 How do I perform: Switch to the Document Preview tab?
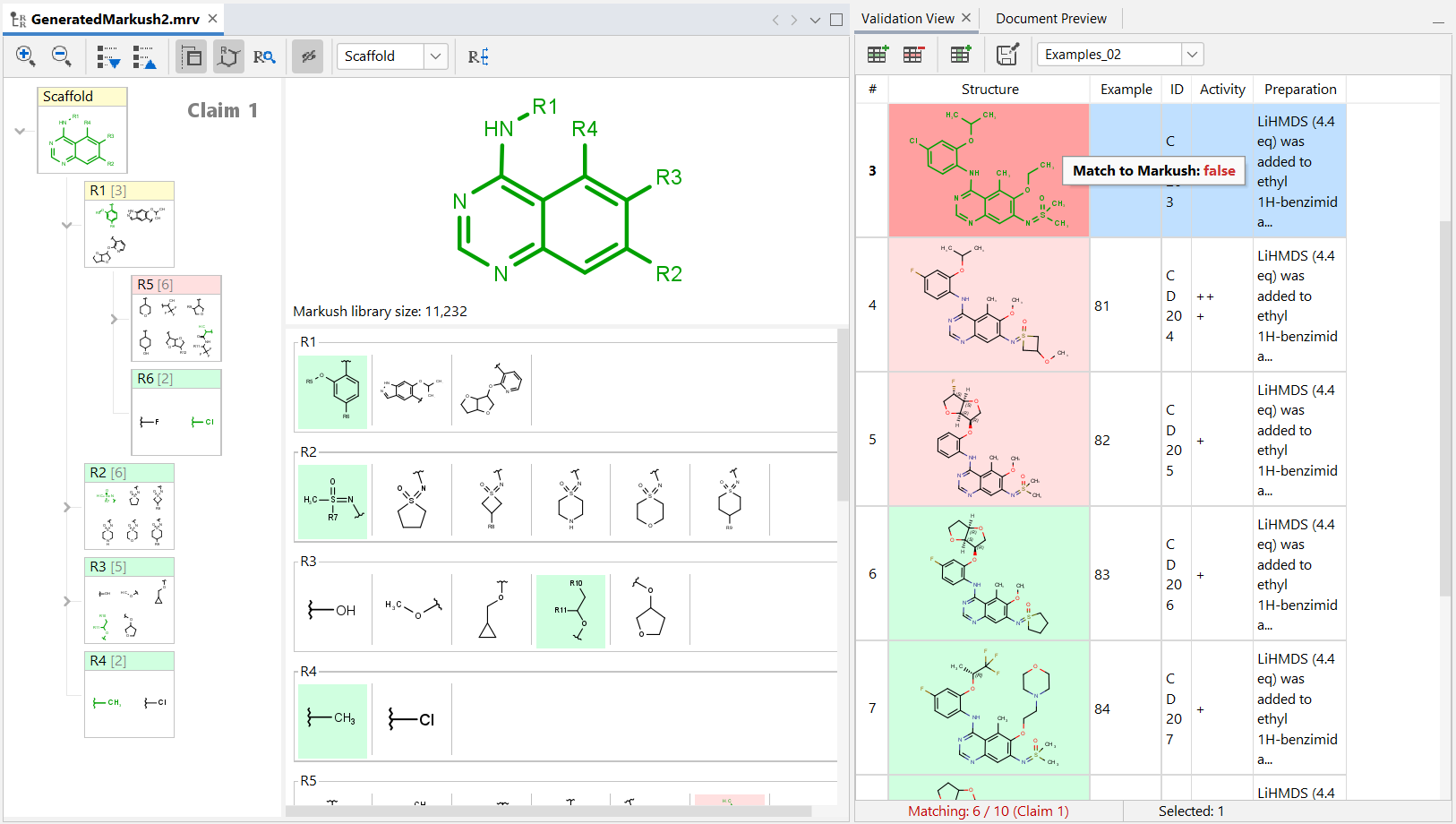[x=1050, y=19]
